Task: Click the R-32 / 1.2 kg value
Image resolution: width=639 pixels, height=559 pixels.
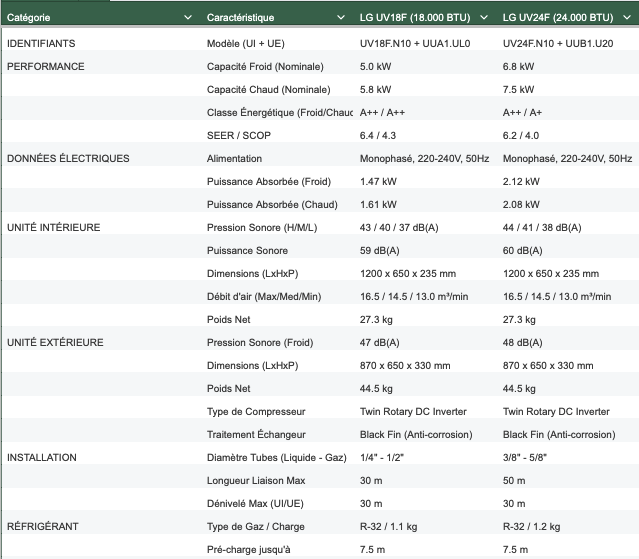Action: (531, 526)
